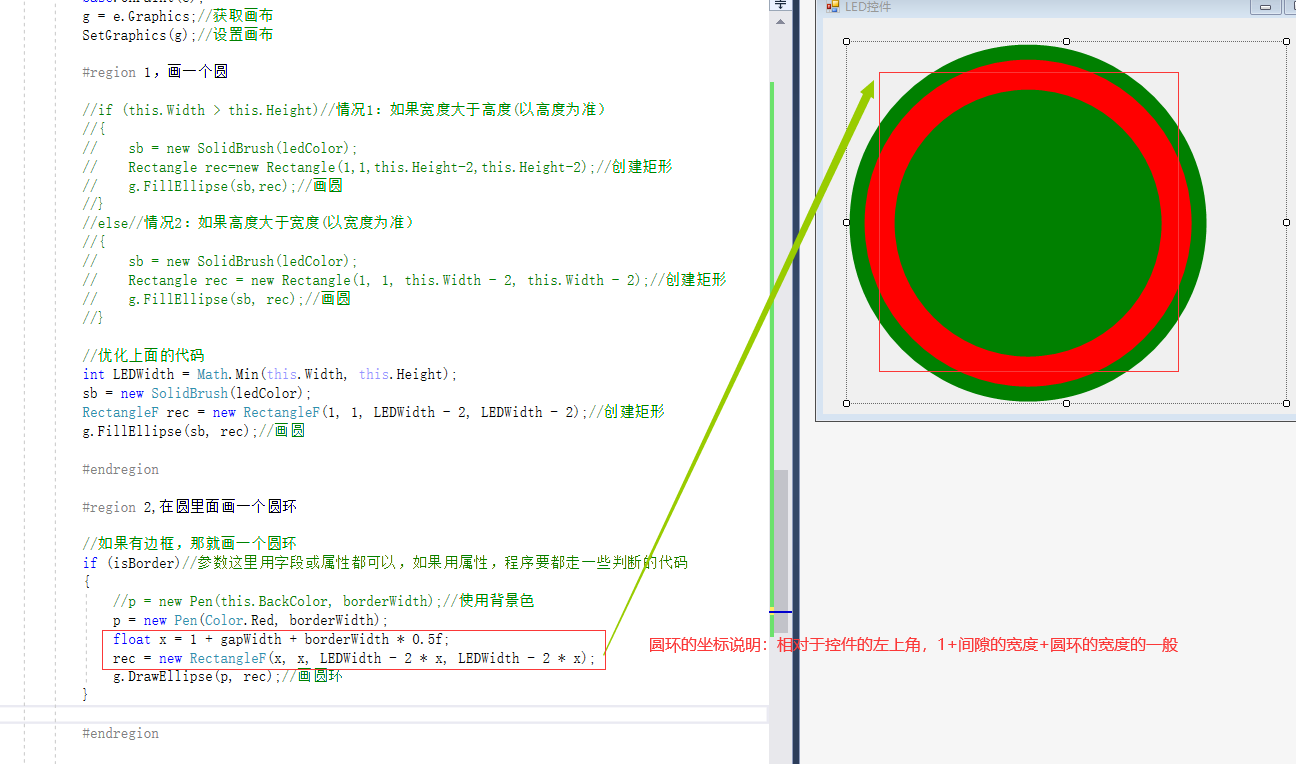Click the LED控件 form title icon
1296x764 pixels.
click(832, 6)
